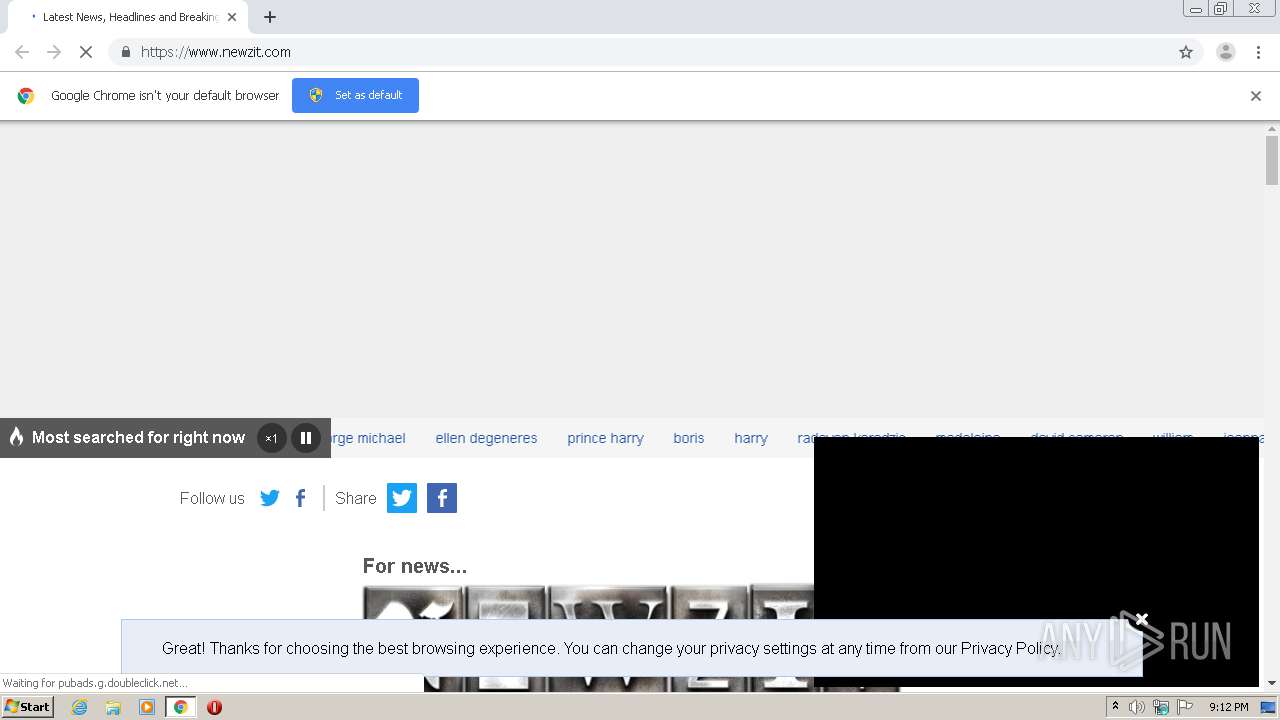Screen dimensions: 1280x720
Task: Click the Most searched for right now label
Action: coord(138,437)
